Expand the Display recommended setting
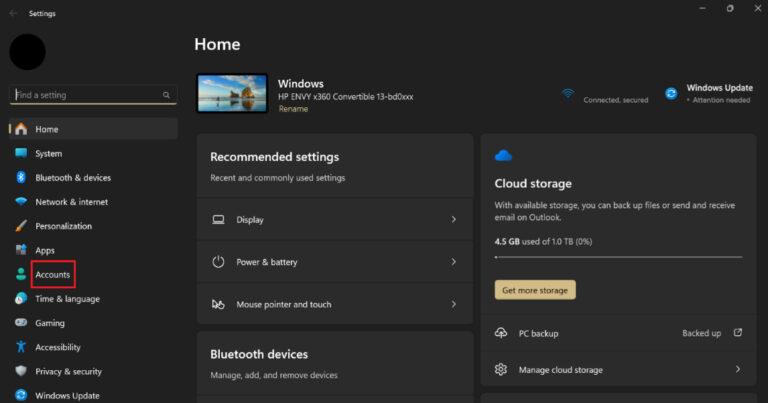The width and height of the screenshot is (768, 403). (x=453, y=219)
